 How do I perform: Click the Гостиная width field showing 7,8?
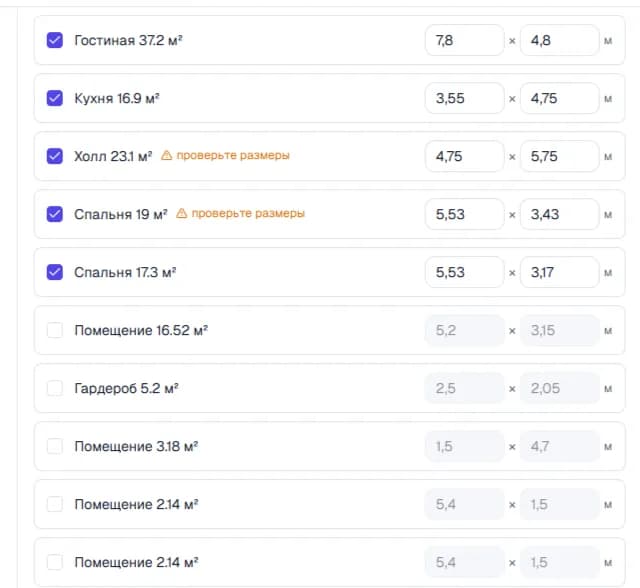464,40
